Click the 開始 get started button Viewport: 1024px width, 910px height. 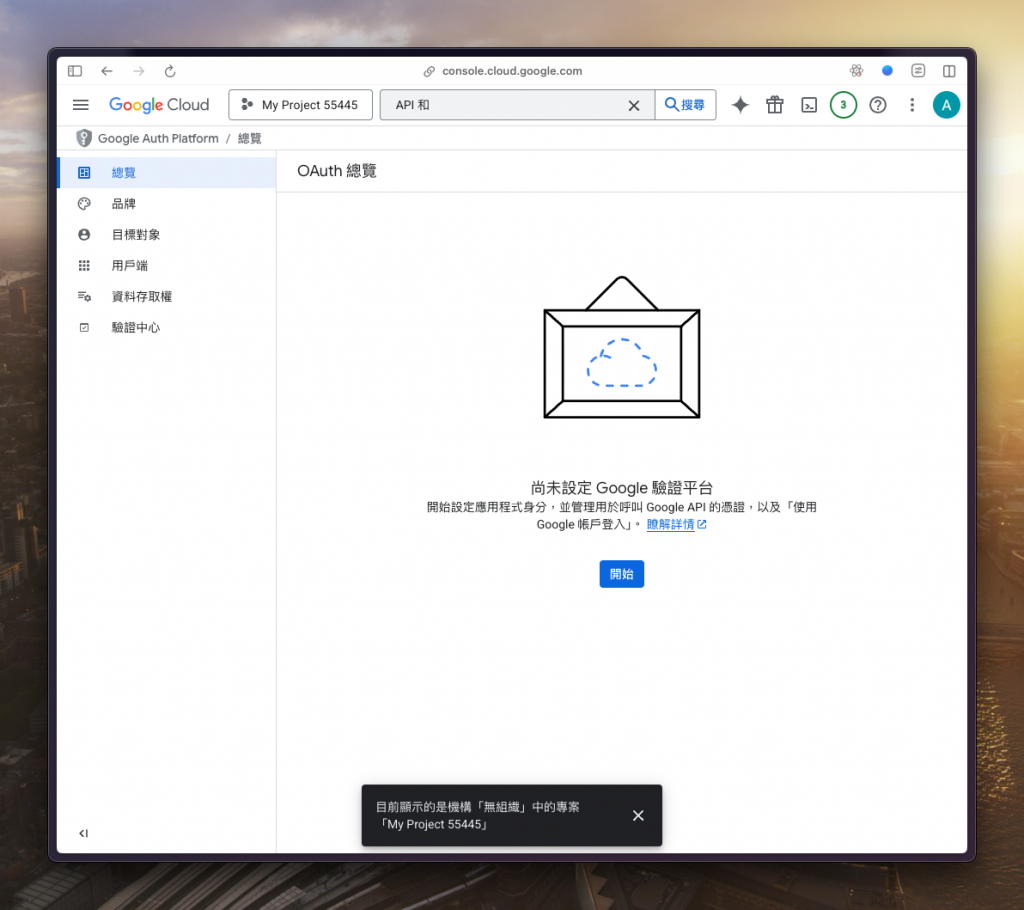pyautogui.click(x=622, y=574)
